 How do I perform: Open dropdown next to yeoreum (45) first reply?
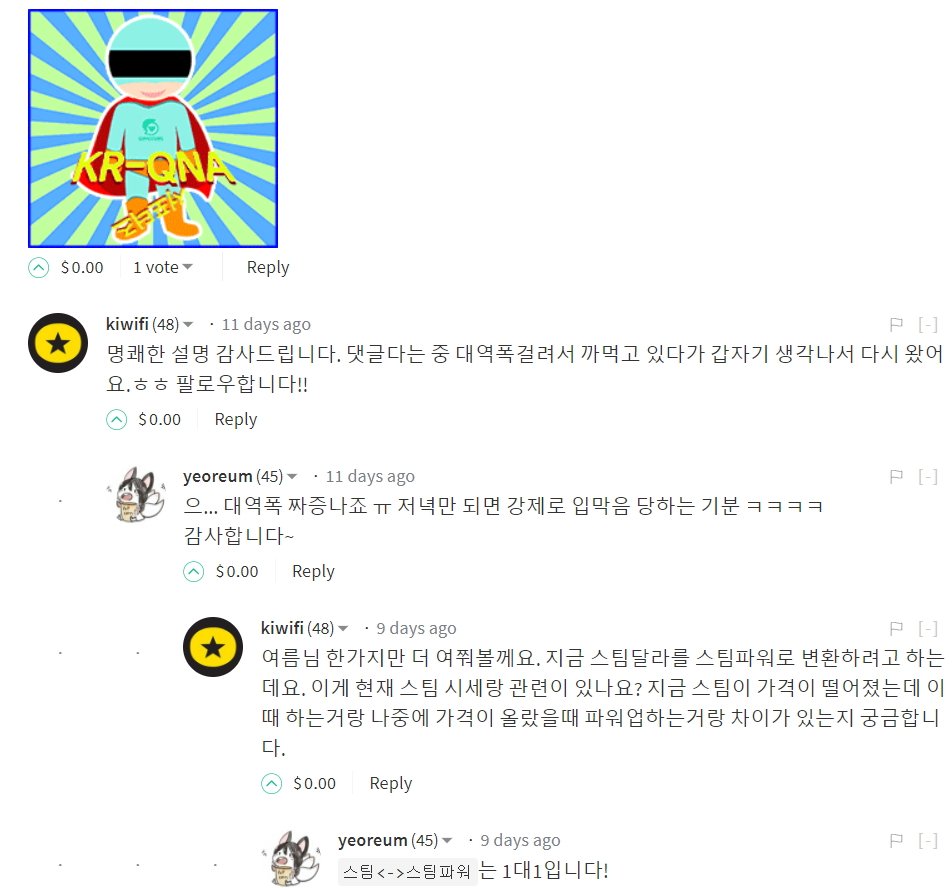pyautogui.click(x=292, y=476)
